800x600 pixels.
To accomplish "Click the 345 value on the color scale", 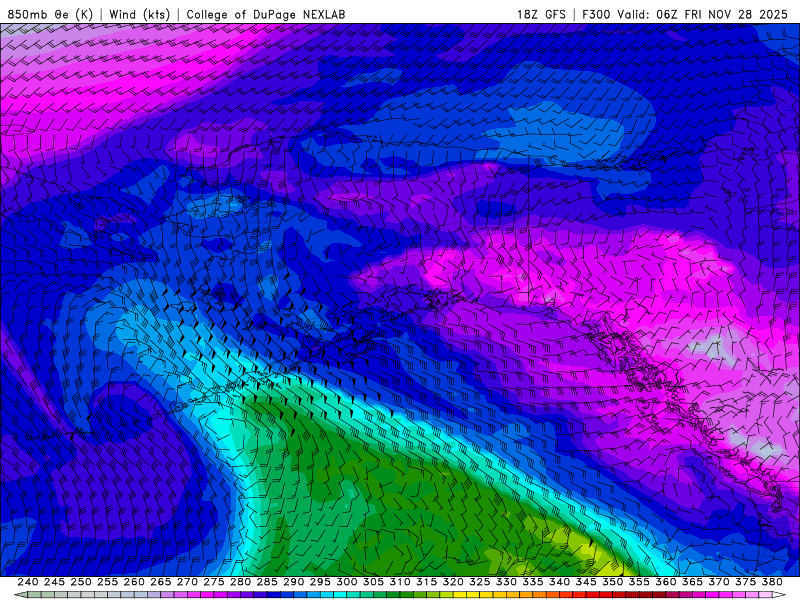I will click(x=585, y=582).
